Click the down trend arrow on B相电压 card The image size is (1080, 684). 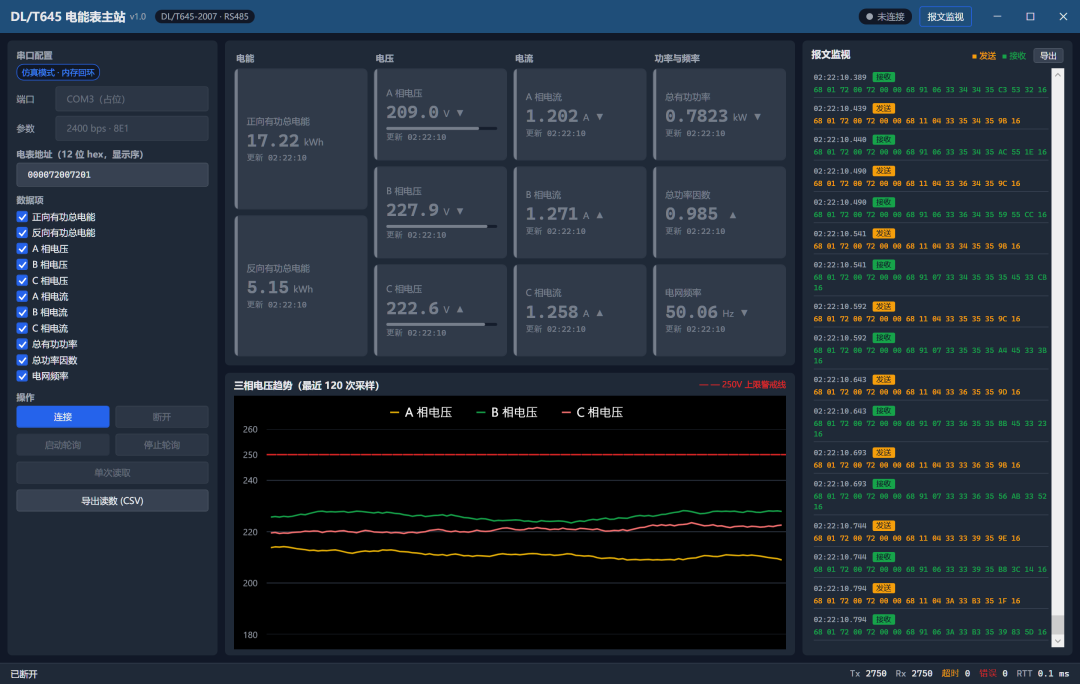point(460,211)
